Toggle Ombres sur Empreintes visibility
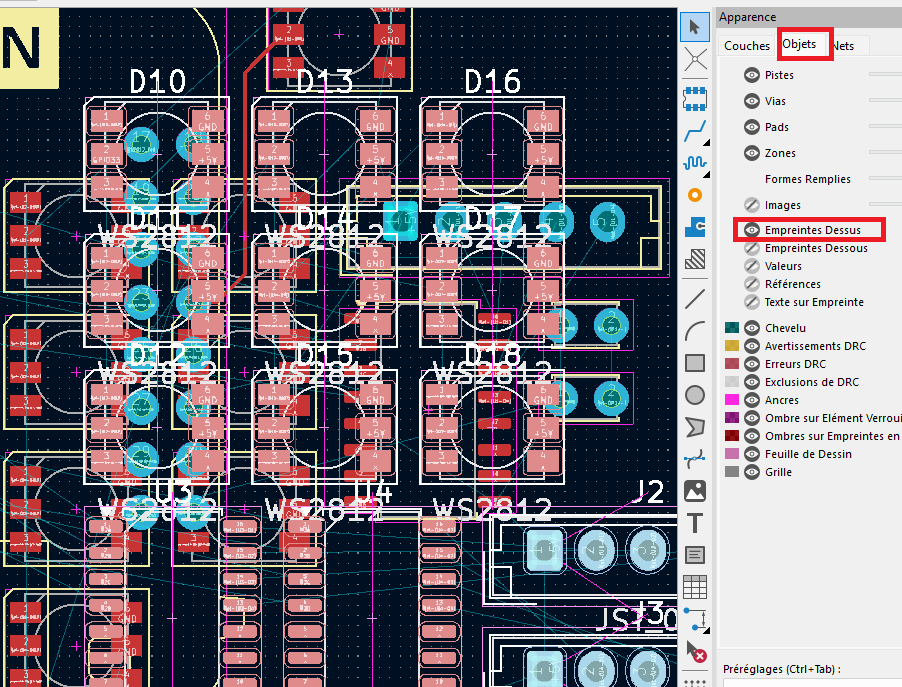The image size is (902, 687). (x=751, y=436)
